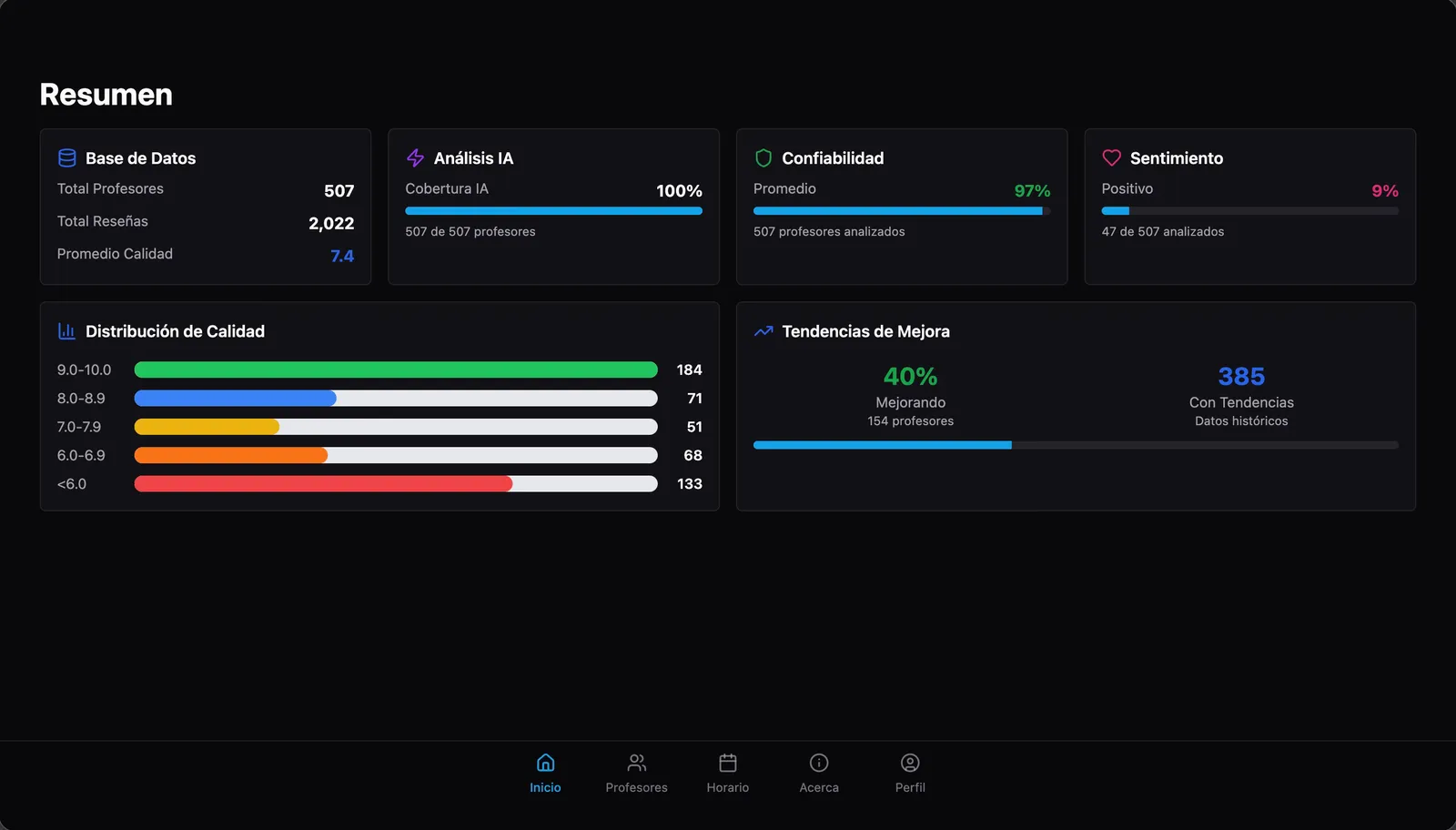Screen dimensions: 1456x830
Task: Go to the Inicio tab label
Action: point(545,788)
